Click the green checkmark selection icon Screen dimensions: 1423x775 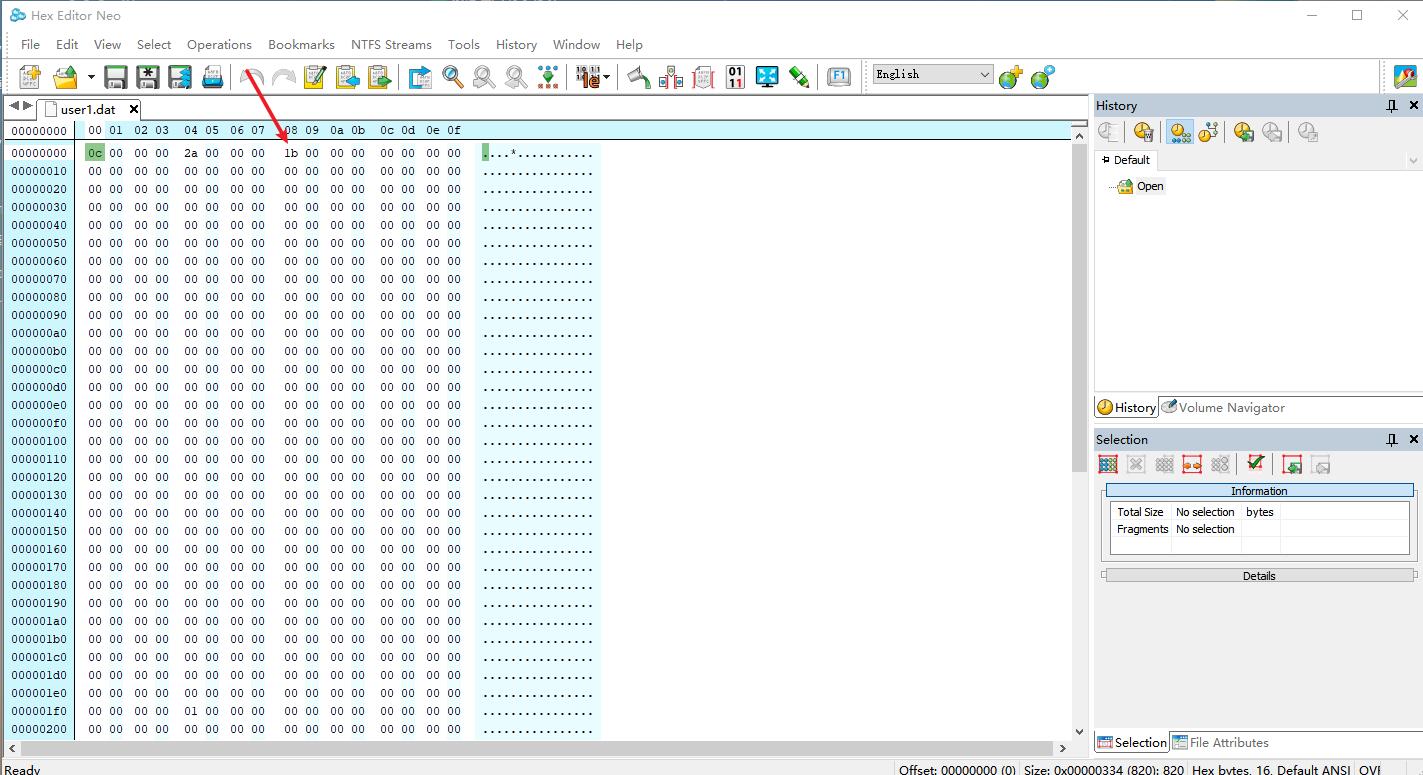coord(1256,463)
